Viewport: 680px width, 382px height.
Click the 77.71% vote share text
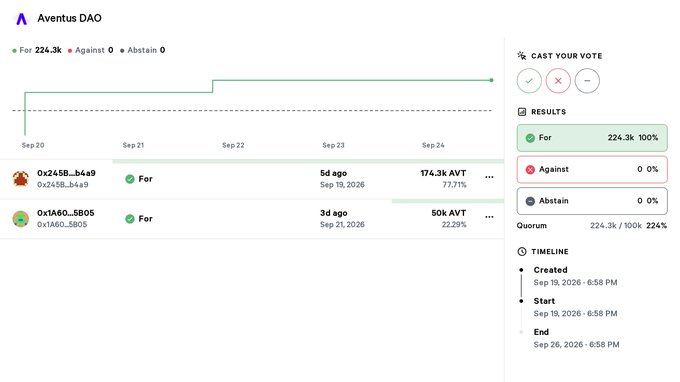coord(454,185)
